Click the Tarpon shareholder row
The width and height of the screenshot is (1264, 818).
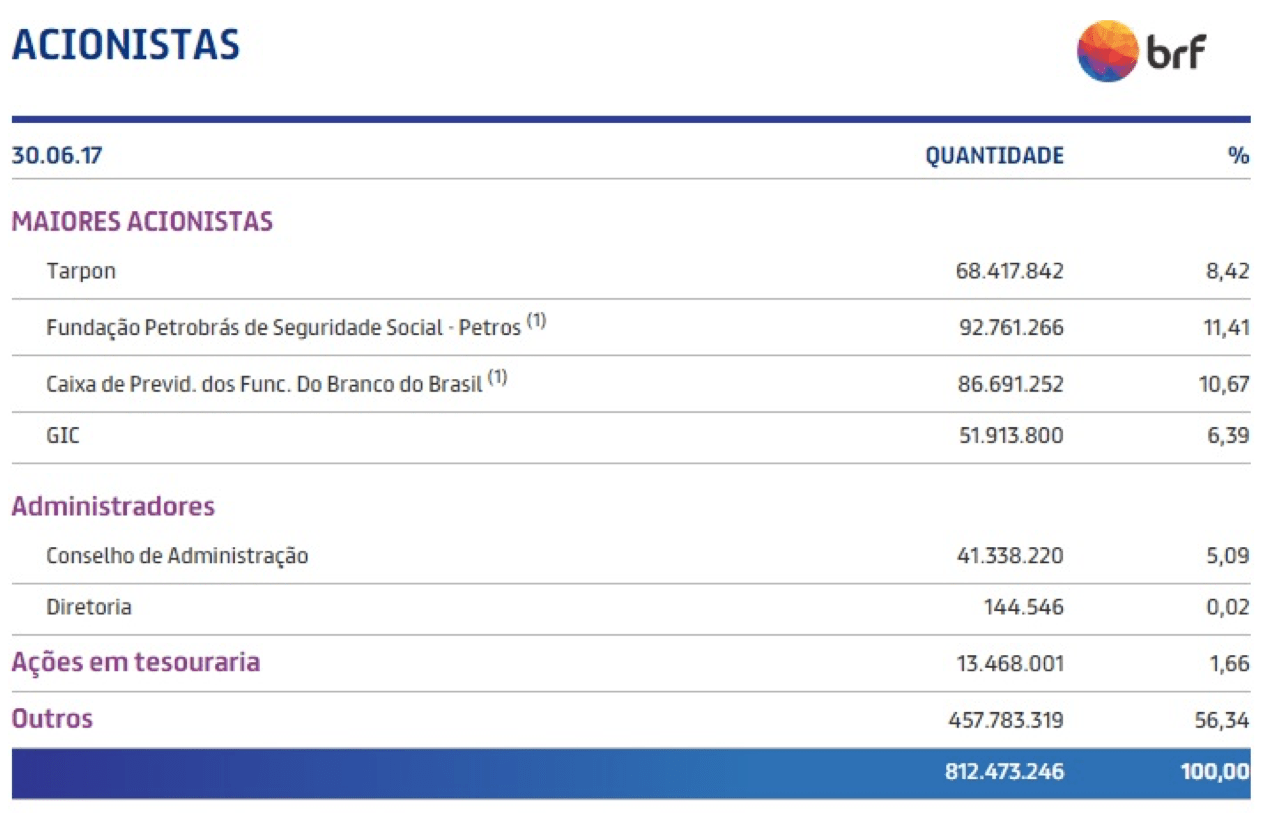(x=631, y=271)
